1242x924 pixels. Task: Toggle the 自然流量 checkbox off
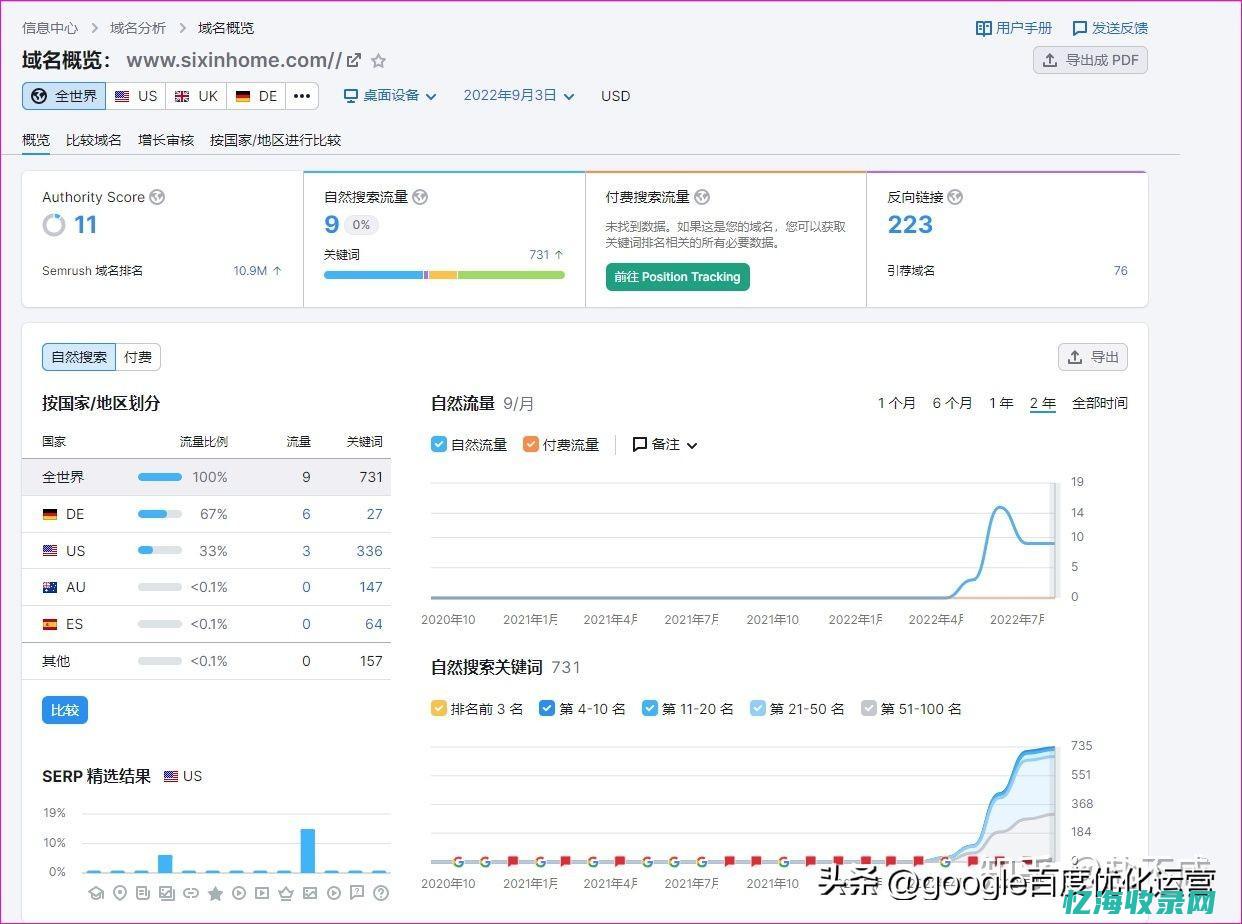pyautogui.click(x=438, y=444)
